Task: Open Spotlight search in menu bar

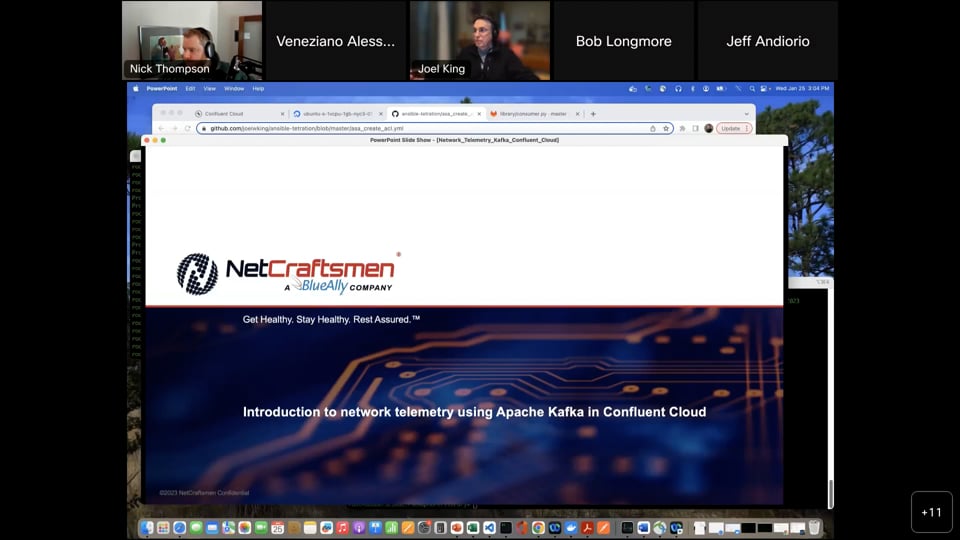Action: pyautogui.click(x=752, y=89)
